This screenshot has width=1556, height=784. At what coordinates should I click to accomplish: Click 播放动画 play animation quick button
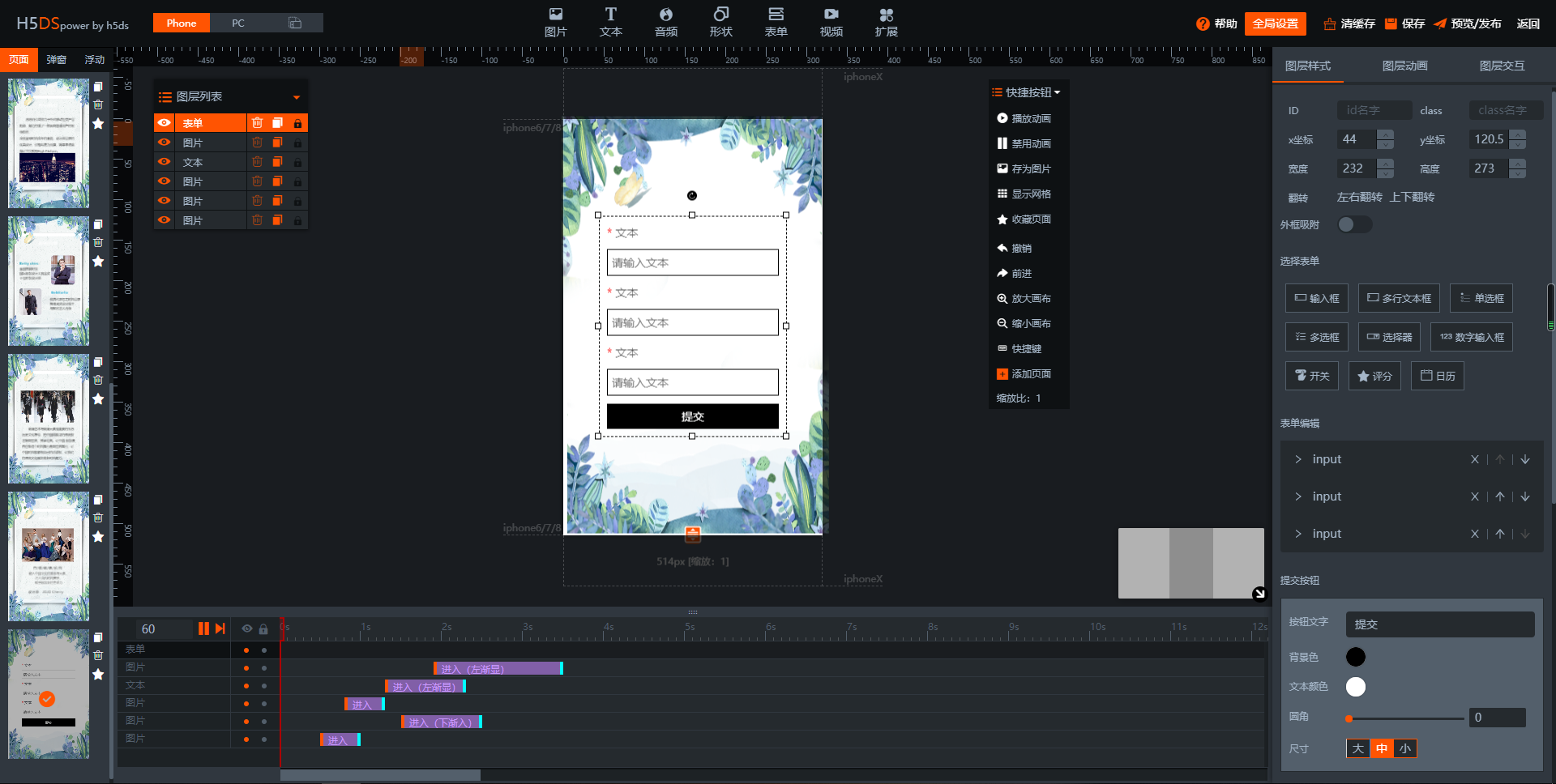(1024, 118)
